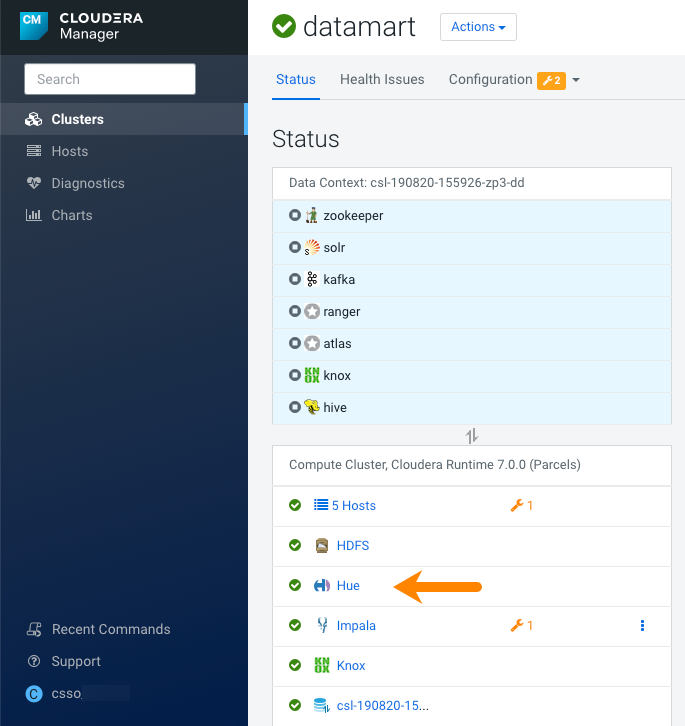Open the Hue service link

point(348,585)
